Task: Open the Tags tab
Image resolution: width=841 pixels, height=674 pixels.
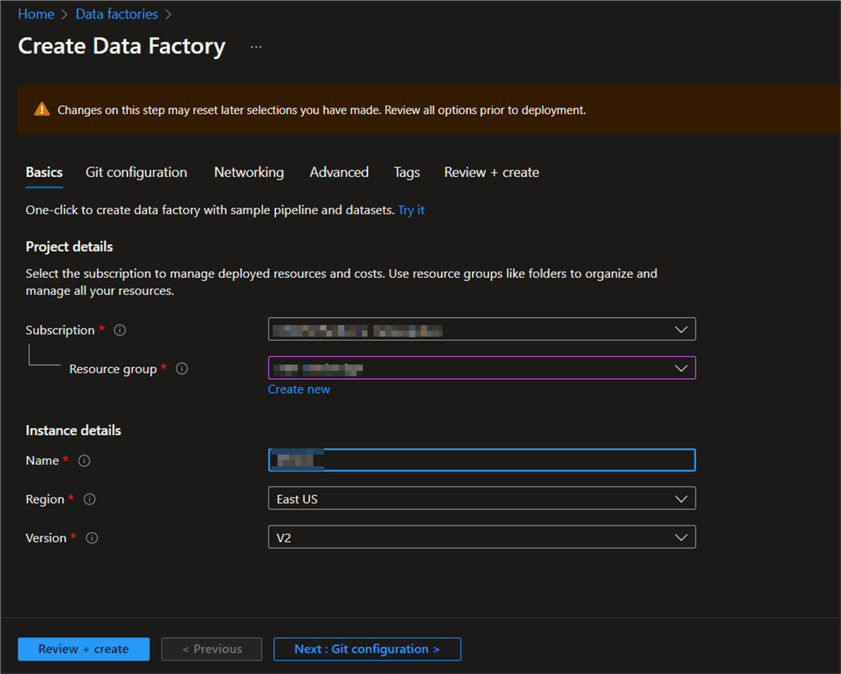Action: point(407,173)
